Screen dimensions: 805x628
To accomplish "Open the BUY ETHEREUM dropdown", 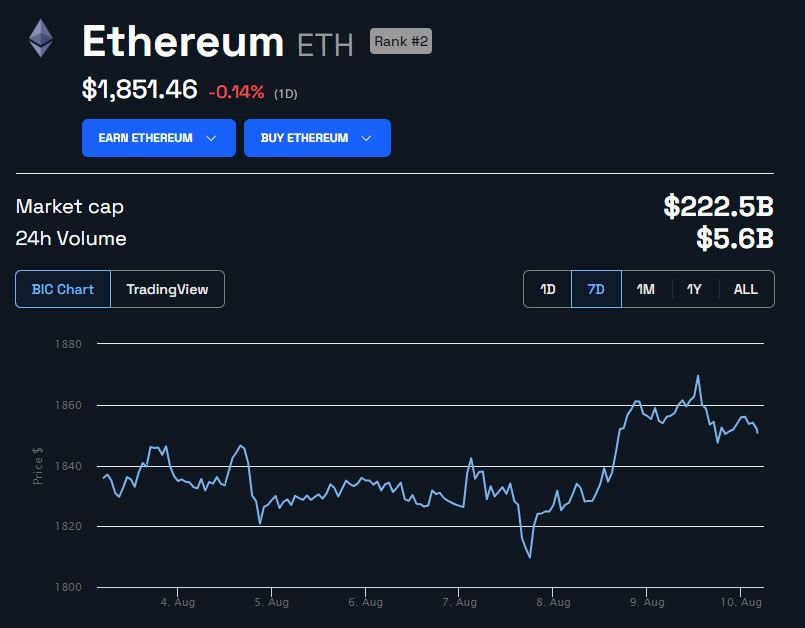I will click(x=317, y=137).
